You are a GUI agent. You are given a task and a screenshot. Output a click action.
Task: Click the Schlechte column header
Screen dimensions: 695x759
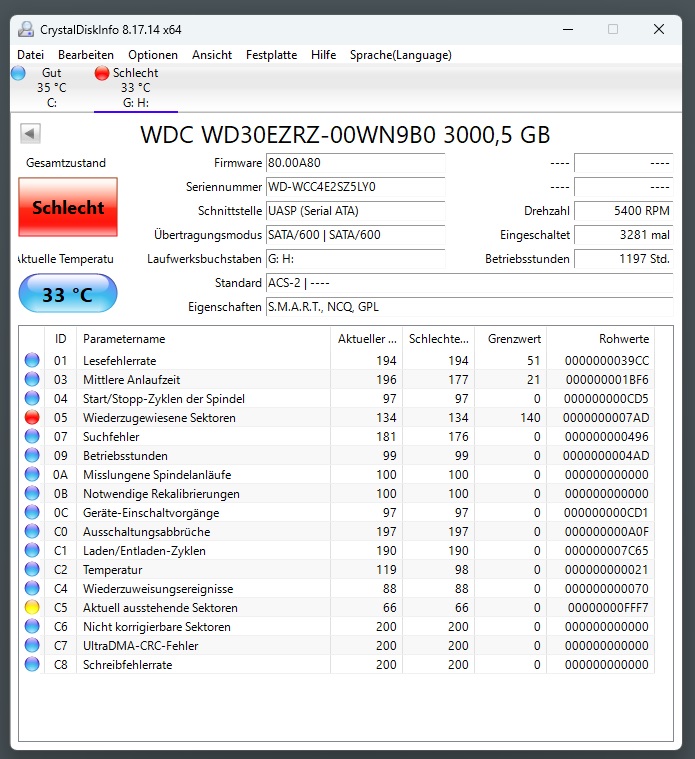pos(439,339)
